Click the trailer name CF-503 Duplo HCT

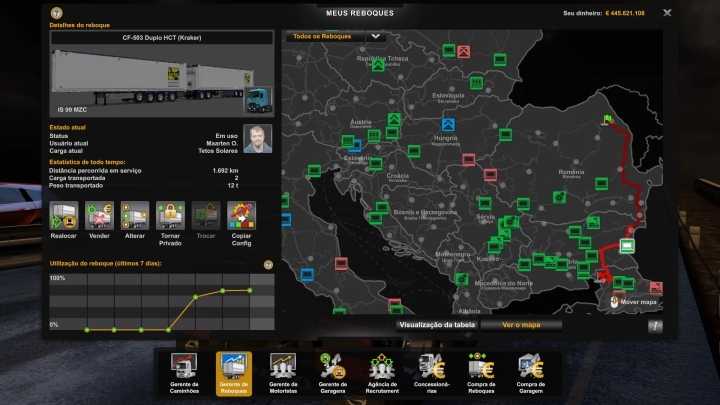[x=162, y=38]
